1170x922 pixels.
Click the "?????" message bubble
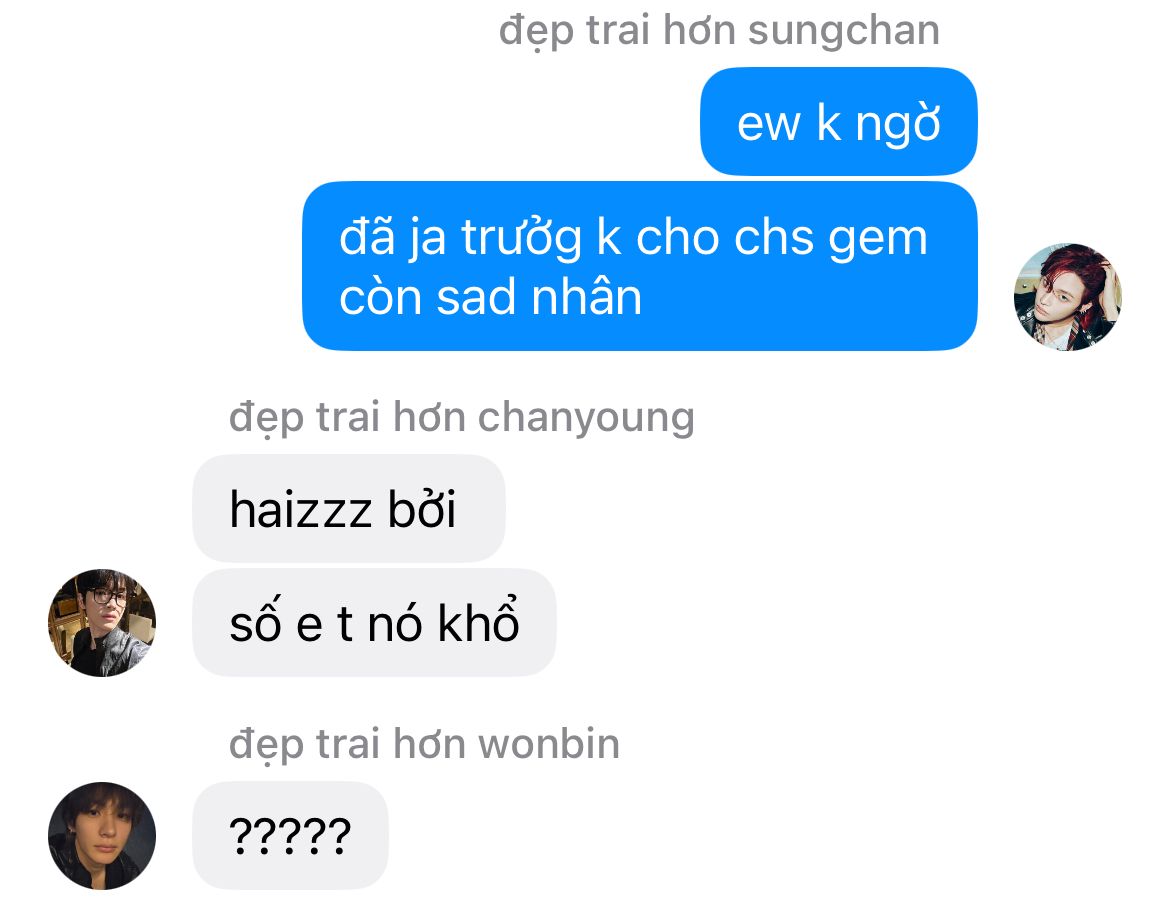(290, 835)
